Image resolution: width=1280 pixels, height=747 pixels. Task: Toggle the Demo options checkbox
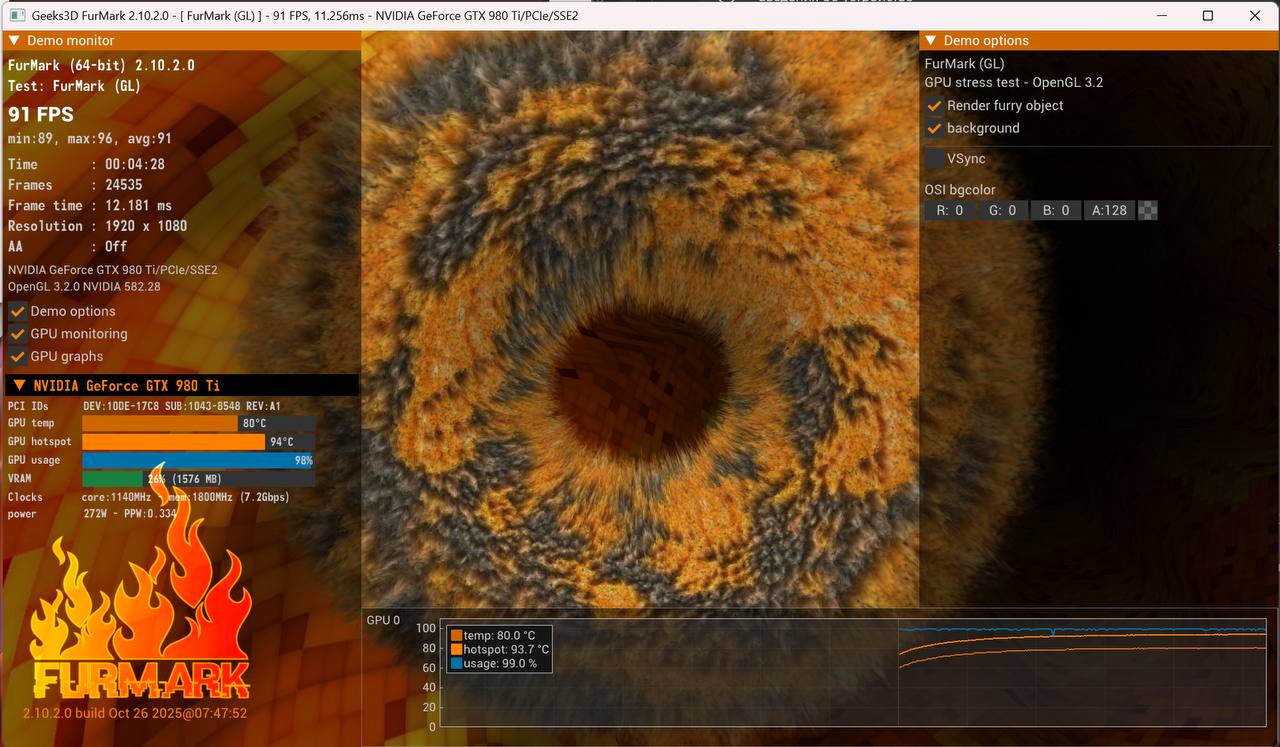point(17,311)
